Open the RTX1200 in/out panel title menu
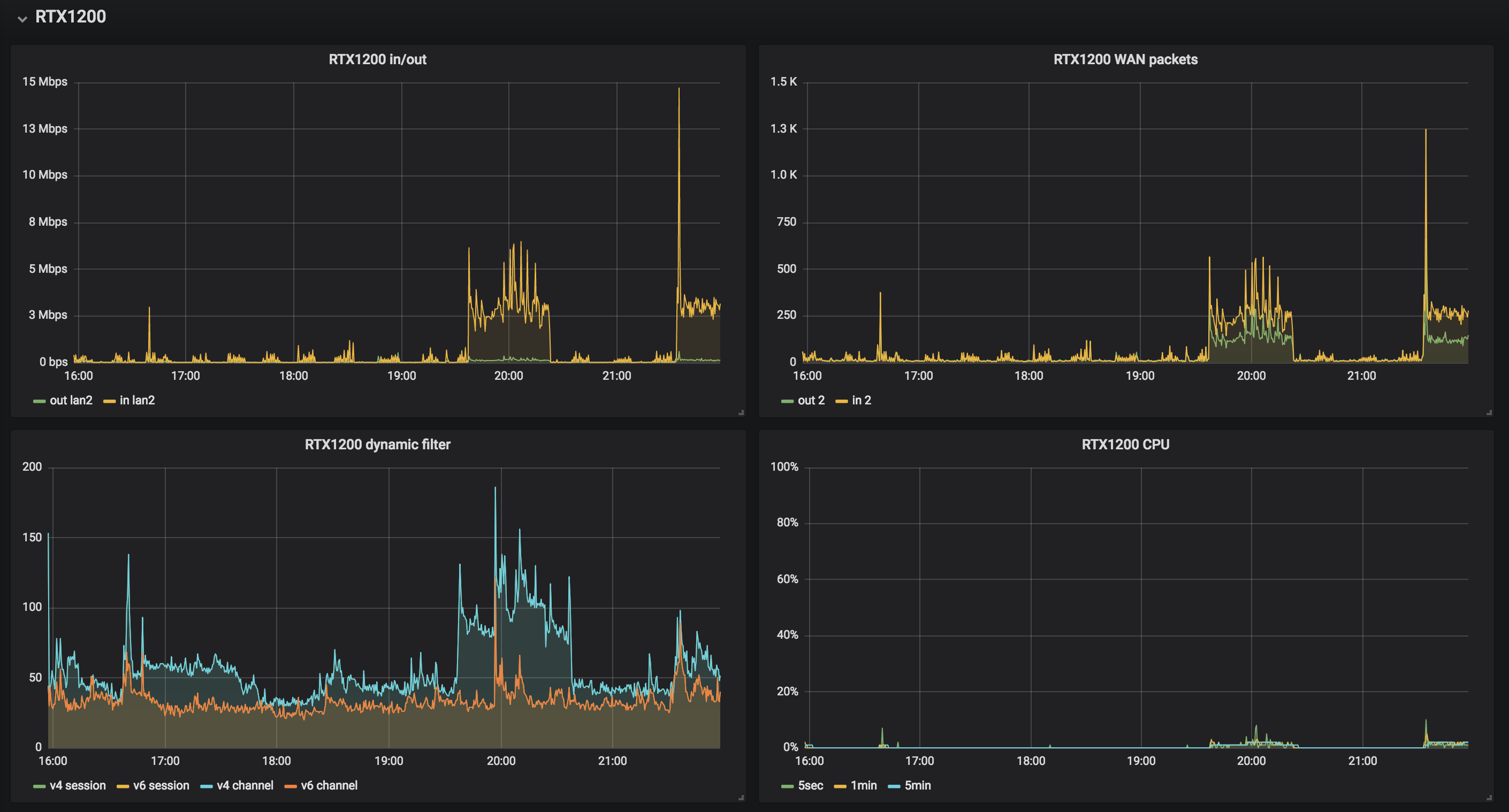Image resolution: width=1509 pixels, height=812 pixels. point(377,59)
